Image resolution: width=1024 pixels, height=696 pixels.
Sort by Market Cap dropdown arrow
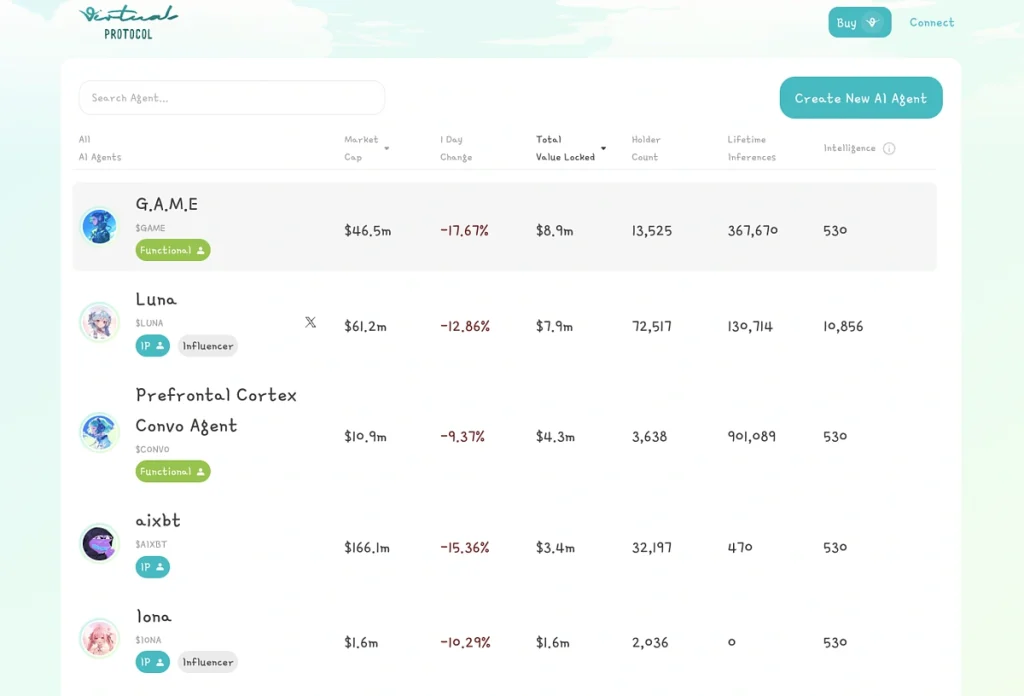click(x=387, y=149)
